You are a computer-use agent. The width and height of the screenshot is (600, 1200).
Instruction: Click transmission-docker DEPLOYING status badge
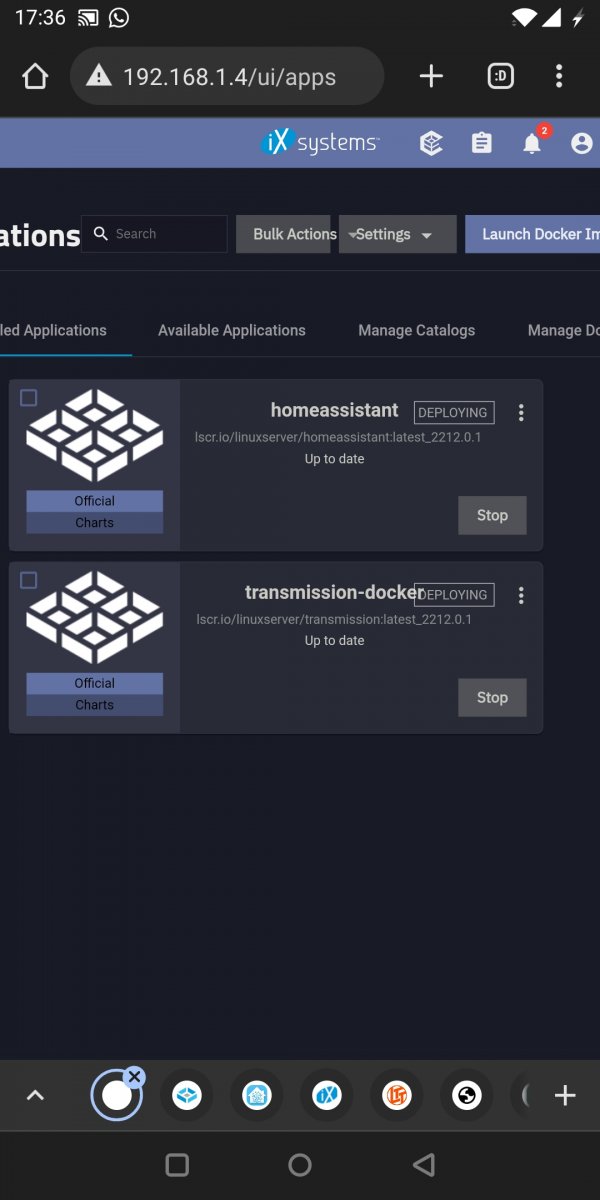click(456, 594)
